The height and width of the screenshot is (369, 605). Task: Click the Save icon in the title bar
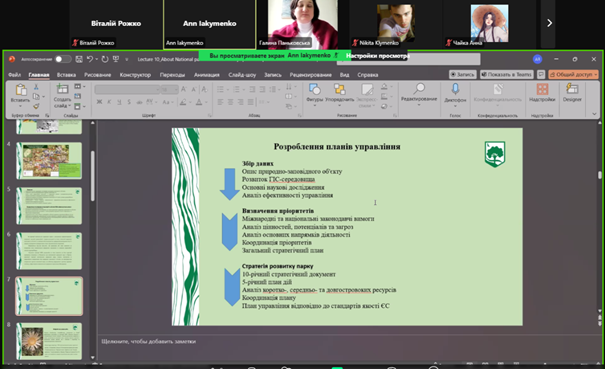[79, 59]
